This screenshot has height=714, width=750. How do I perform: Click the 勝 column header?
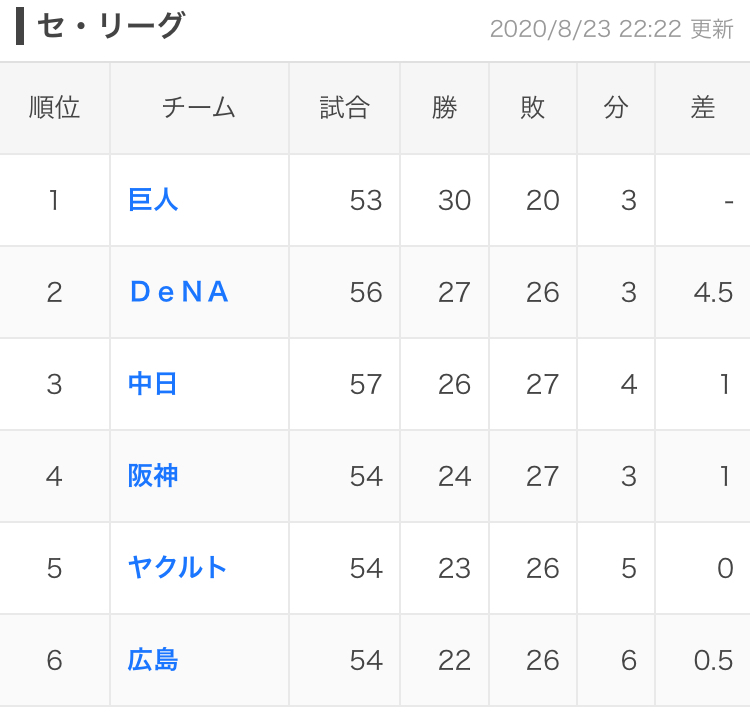click(444, 108)
